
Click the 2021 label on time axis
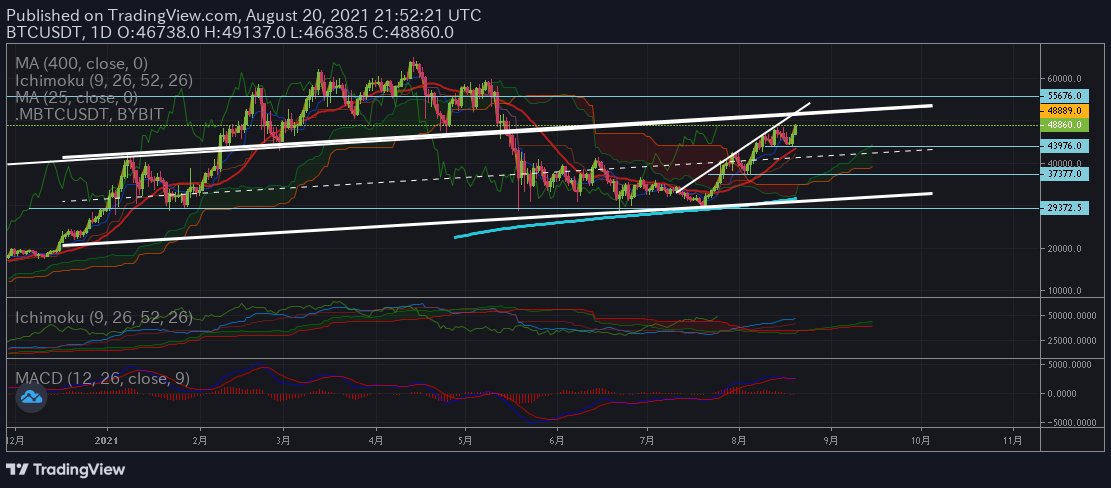point(107,440)
